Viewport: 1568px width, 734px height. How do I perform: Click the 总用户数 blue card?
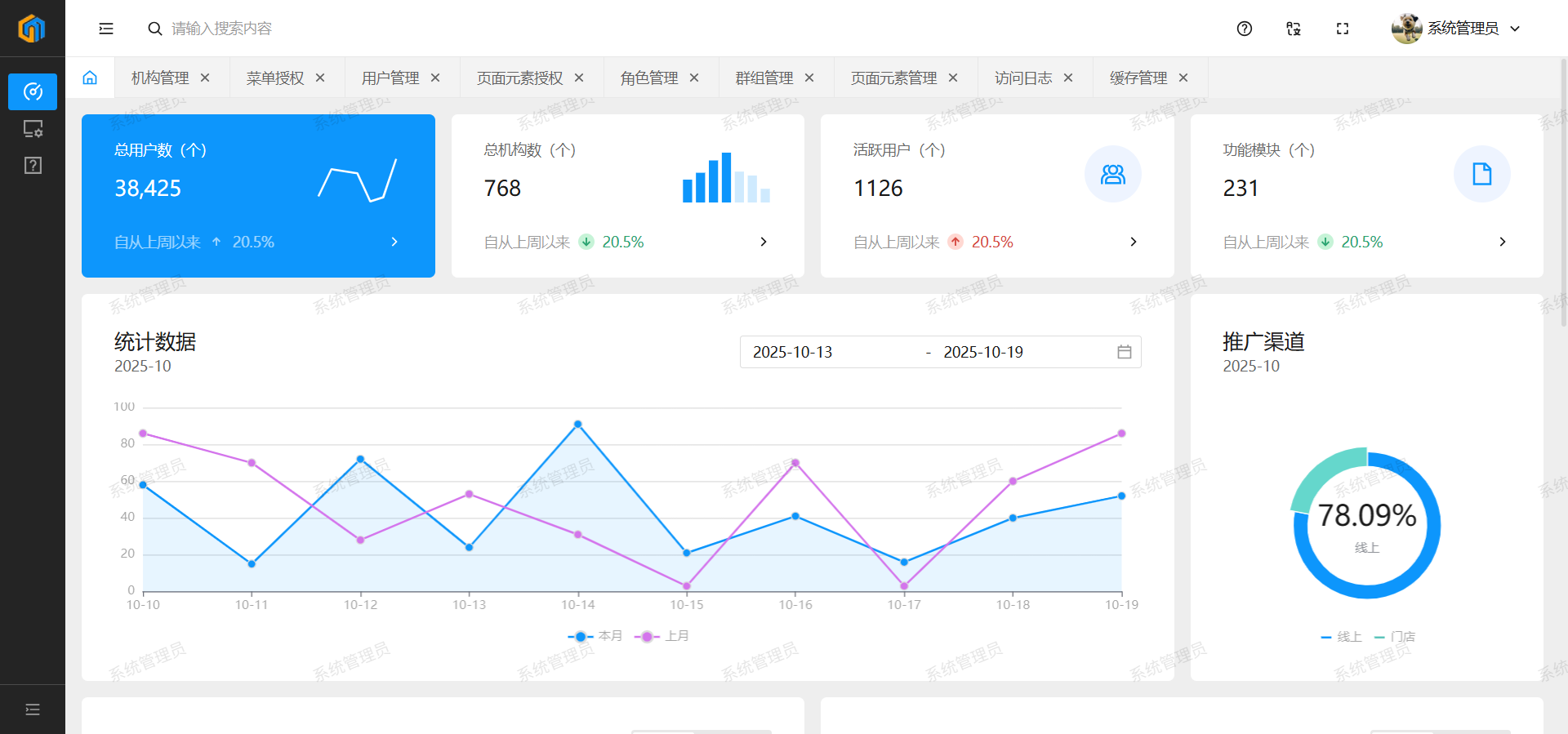click(258, 196)
